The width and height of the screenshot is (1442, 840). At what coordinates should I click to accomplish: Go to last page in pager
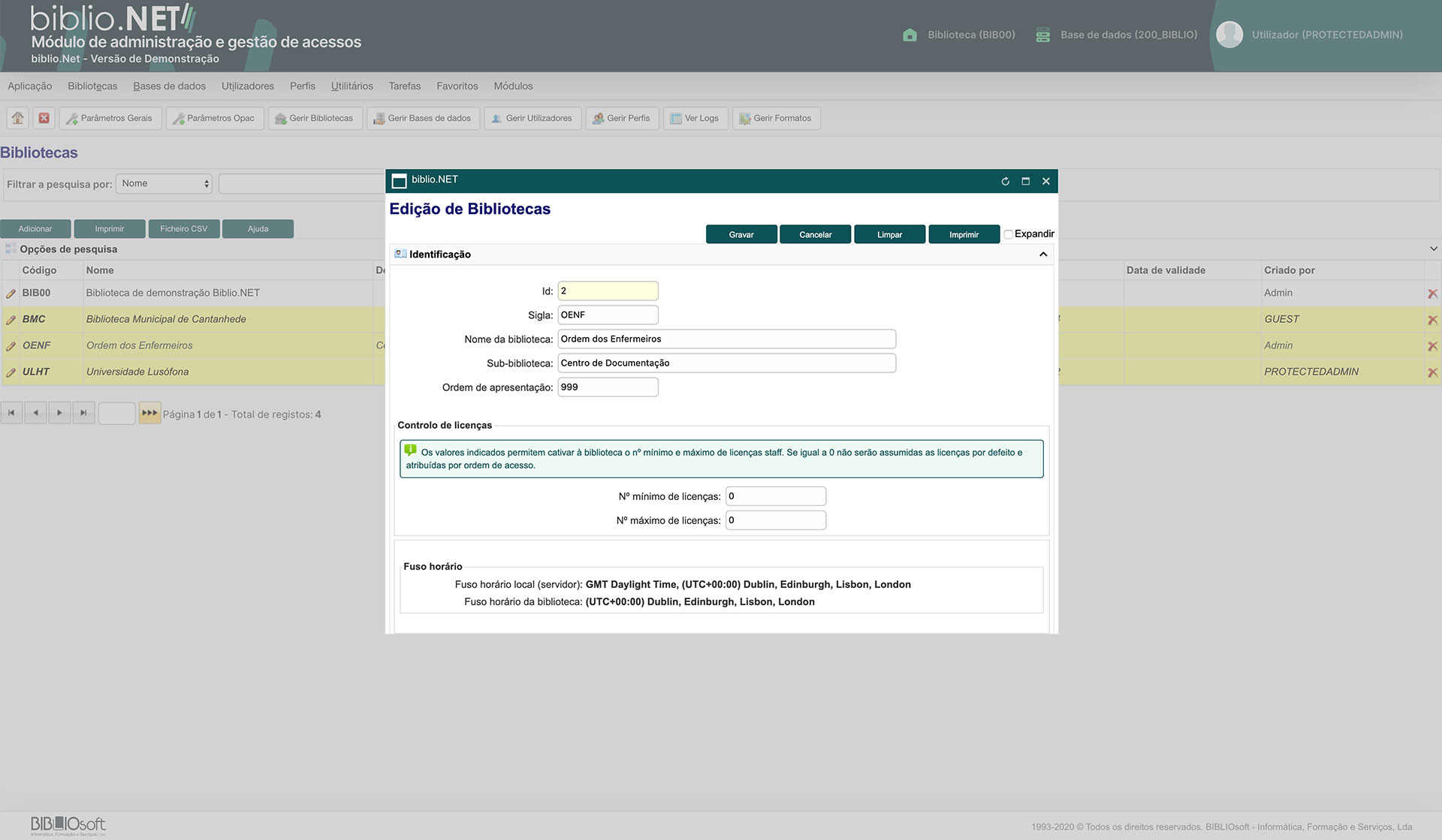tap(83, 413)
